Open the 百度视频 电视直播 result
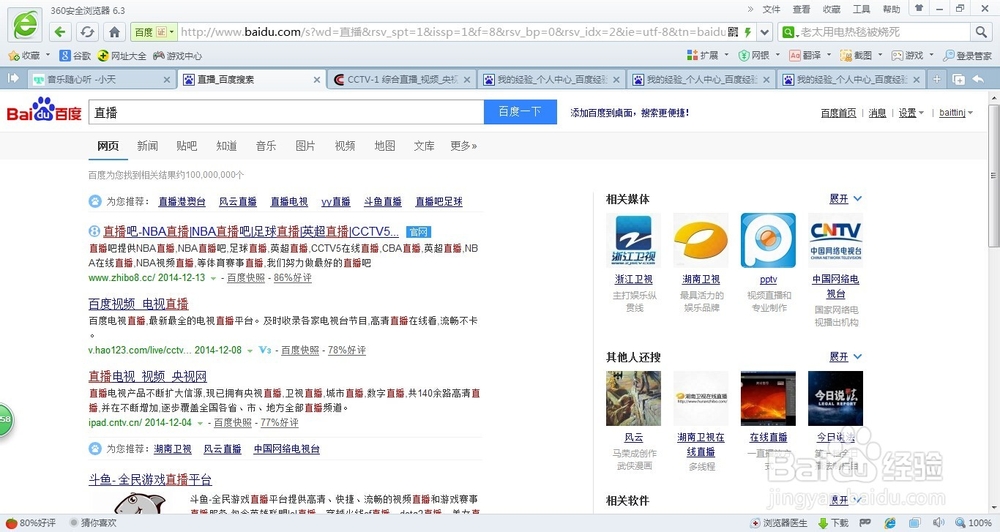This screenshot has height=532, width=1000. click(x=138, y=304)
